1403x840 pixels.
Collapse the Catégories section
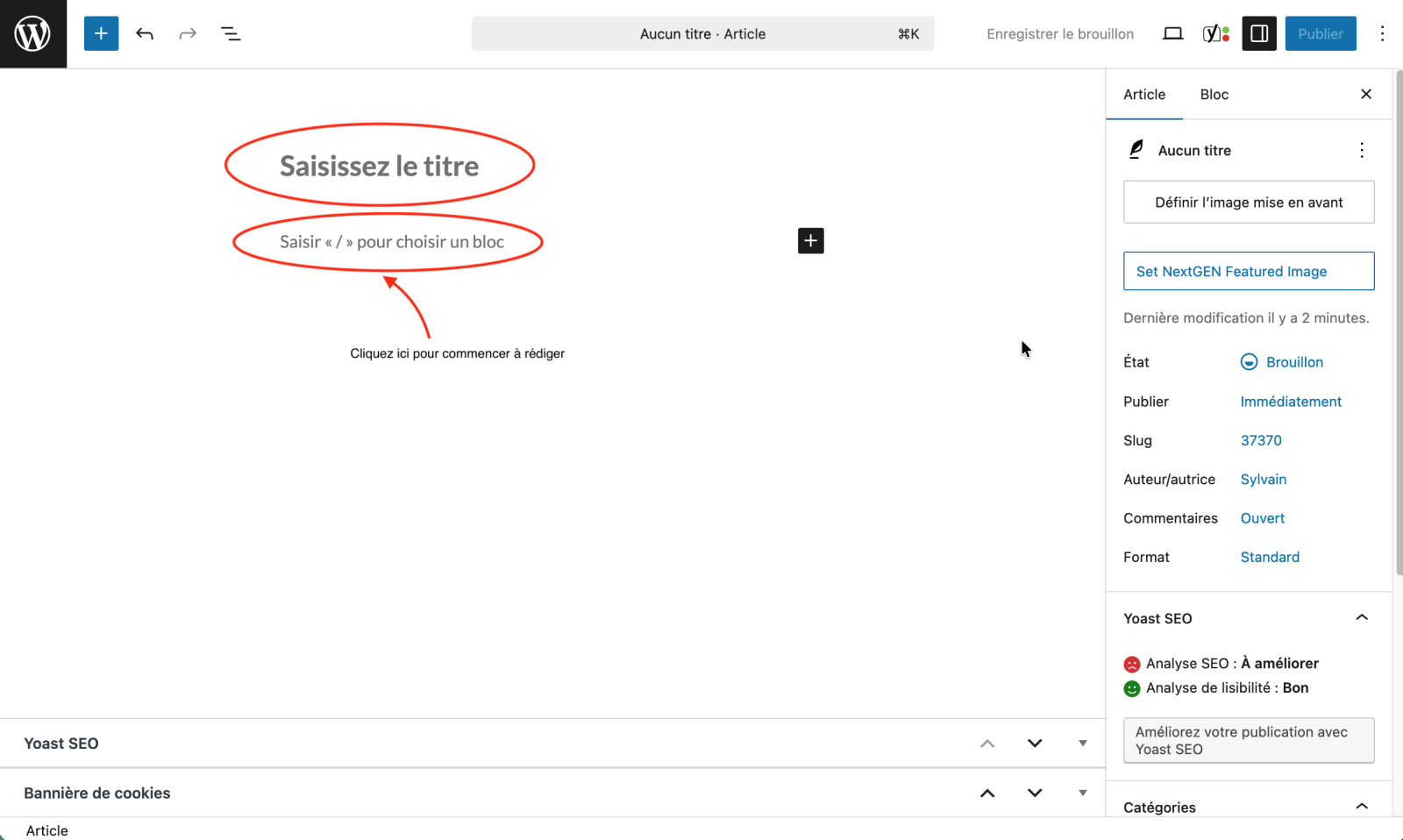(1361, 807)
